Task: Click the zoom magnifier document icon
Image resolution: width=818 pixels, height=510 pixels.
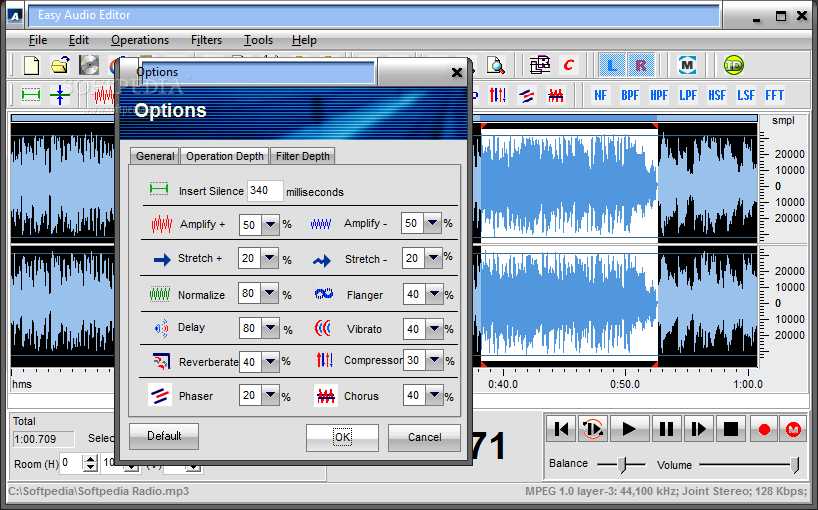Action: 495,65
